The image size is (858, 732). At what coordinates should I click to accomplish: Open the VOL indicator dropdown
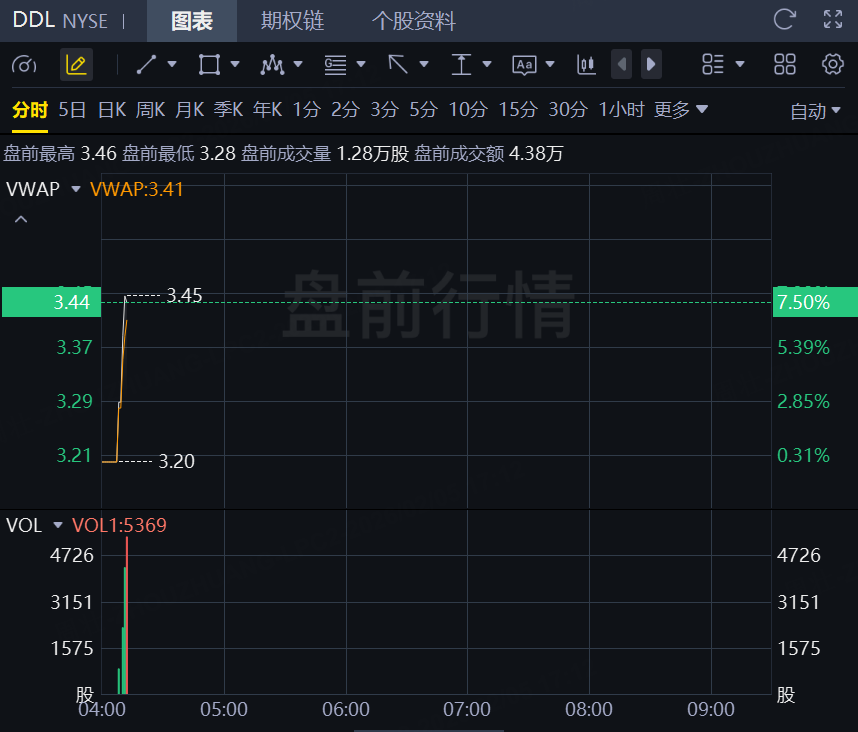click(x=57, y=525)
